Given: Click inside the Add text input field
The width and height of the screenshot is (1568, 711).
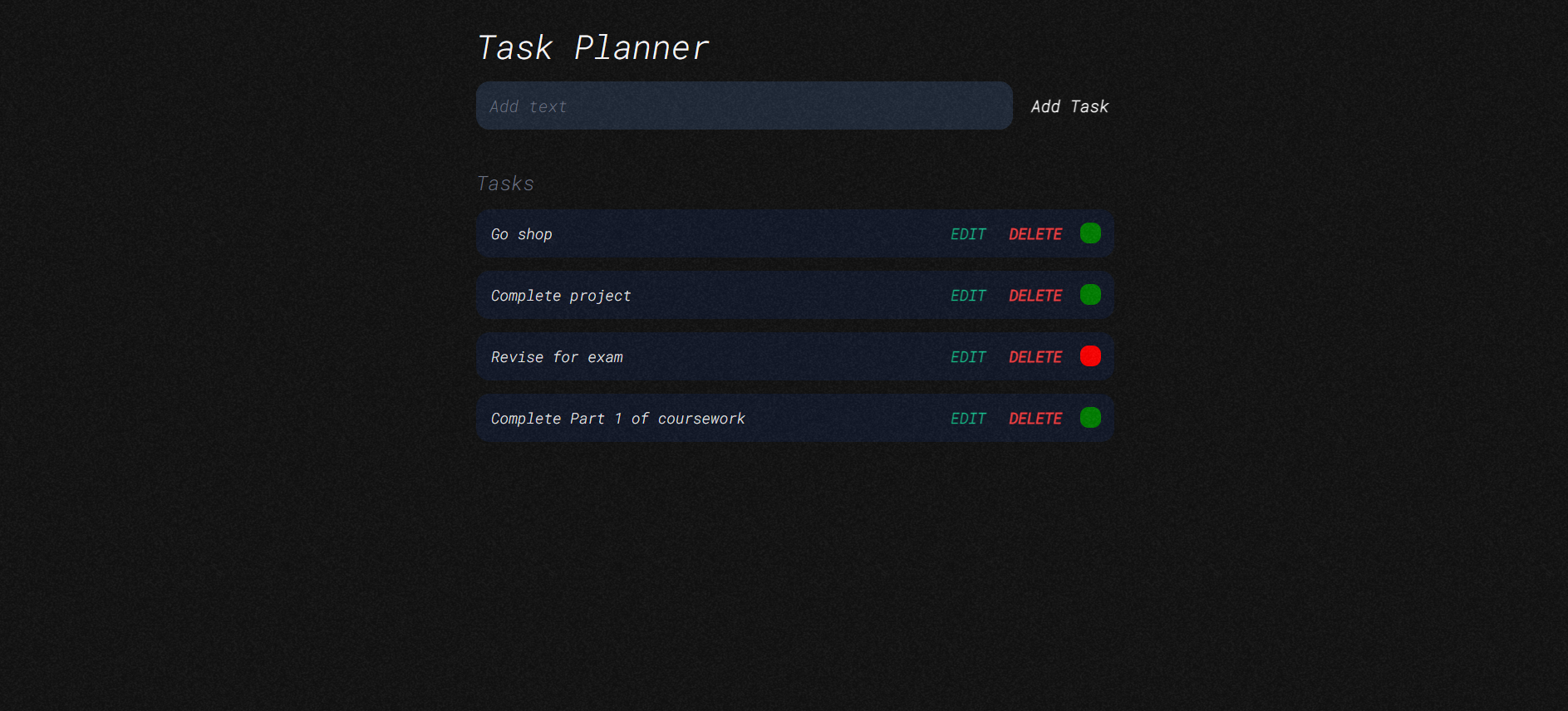Looking at the screenshot, I should [x=744, y=105].
